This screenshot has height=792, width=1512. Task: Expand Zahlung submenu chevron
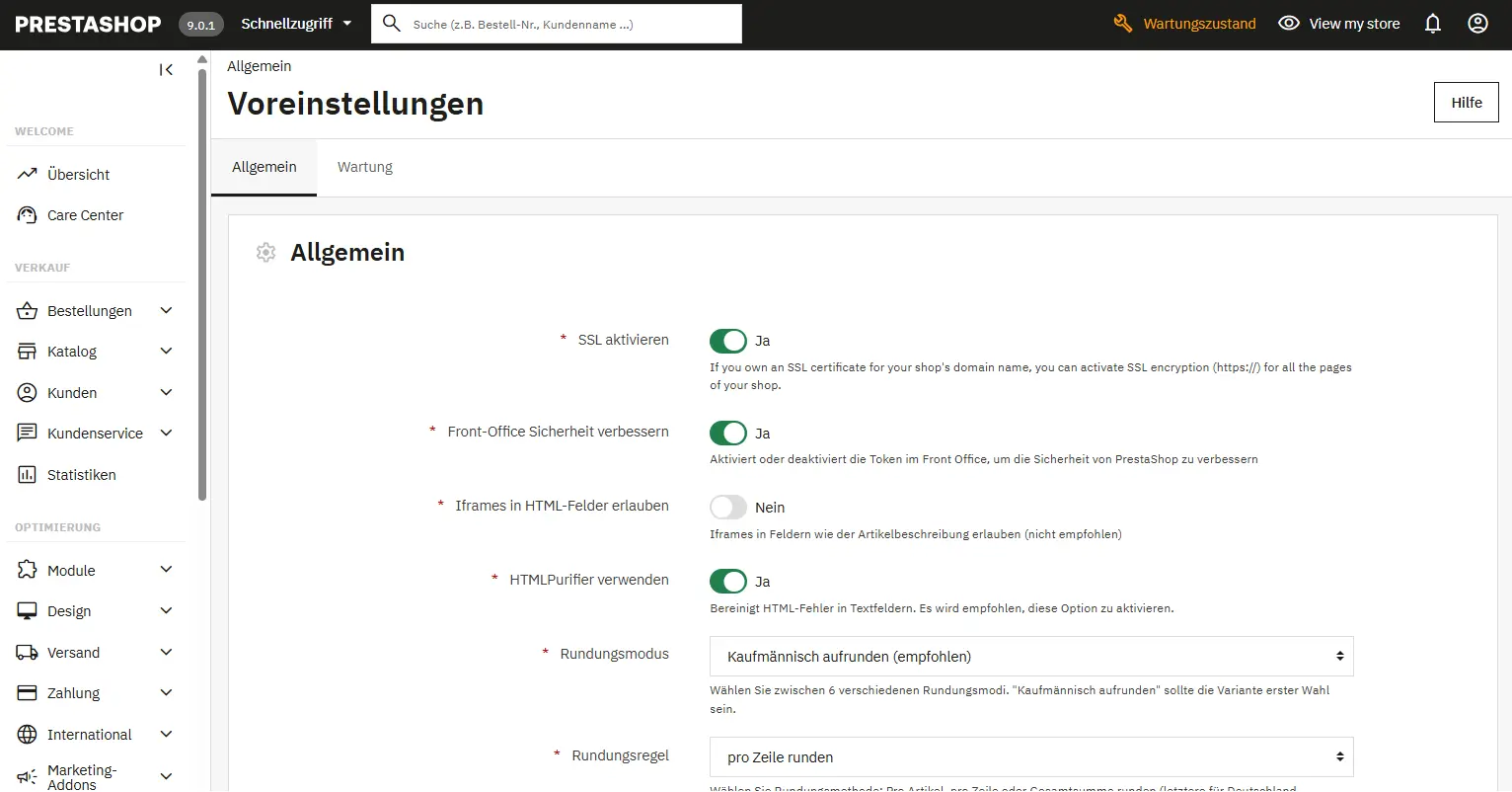(166, 693)
